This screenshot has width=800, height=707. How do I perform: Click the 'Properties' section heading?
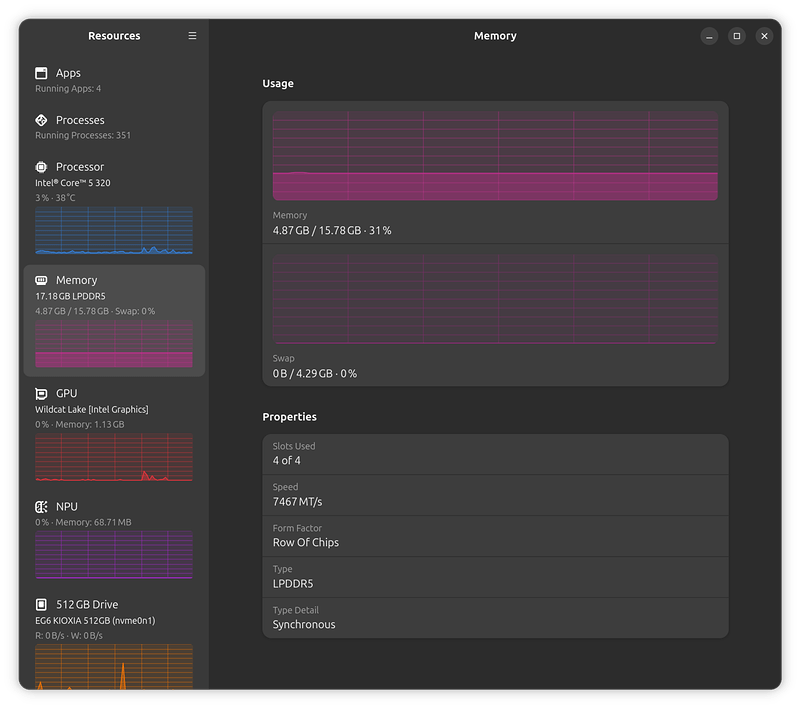(x=289, y=417)
